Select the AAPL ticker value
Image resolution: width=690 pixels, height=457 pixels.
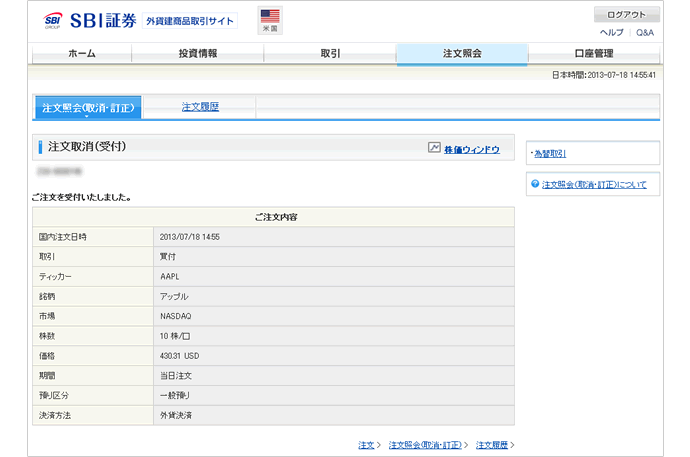click(x=169, y=276)
